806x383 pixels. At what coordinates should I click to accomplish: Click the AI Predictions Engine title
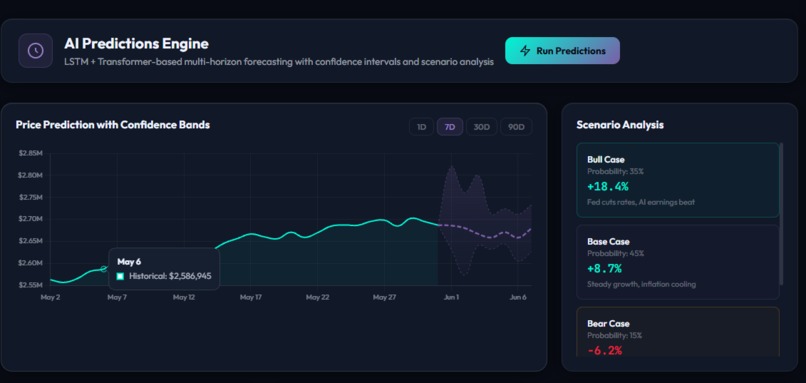pos(136,43)
